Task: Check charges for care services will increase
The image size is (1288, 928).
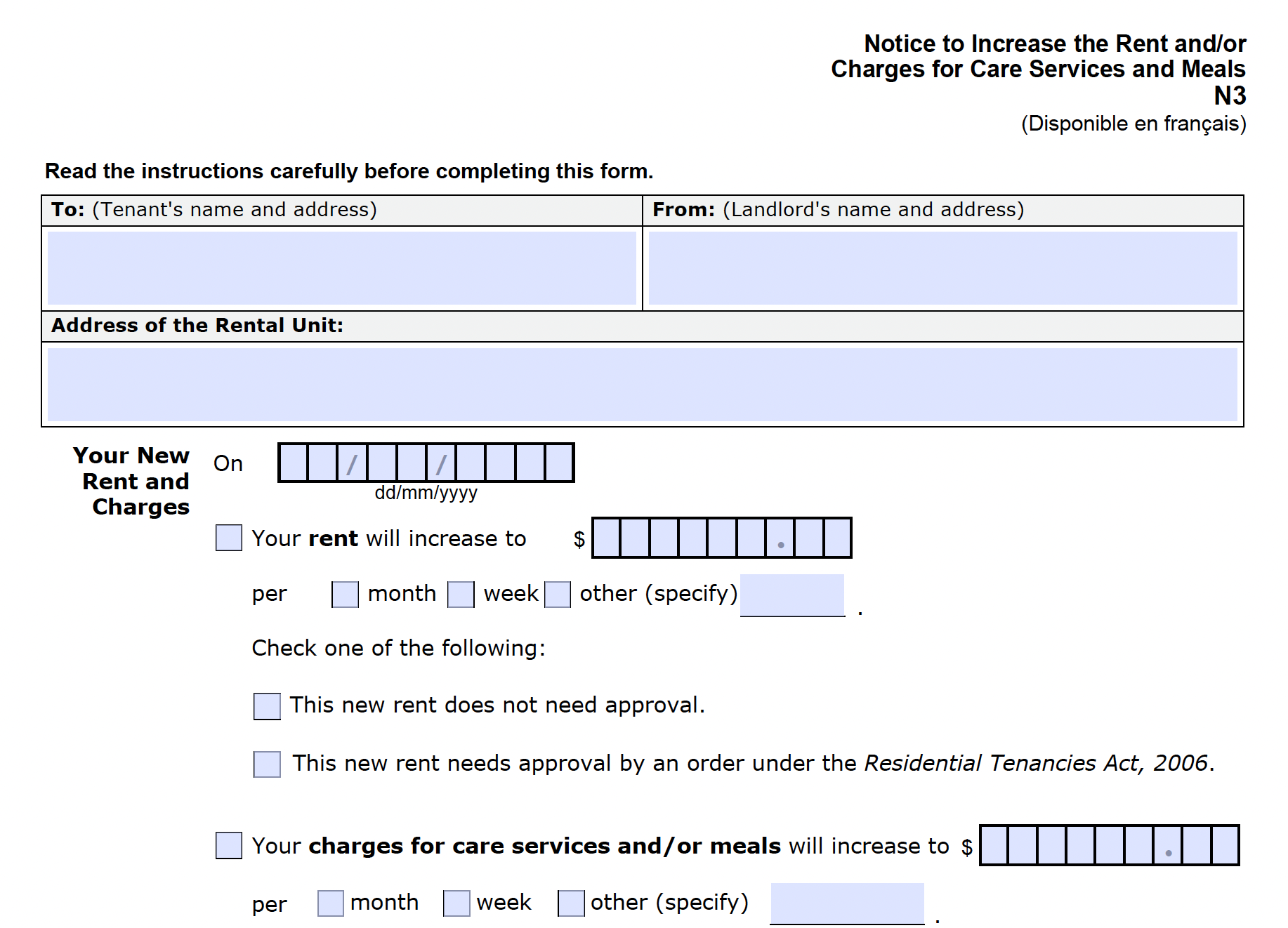Action: (x=228, y=845)
